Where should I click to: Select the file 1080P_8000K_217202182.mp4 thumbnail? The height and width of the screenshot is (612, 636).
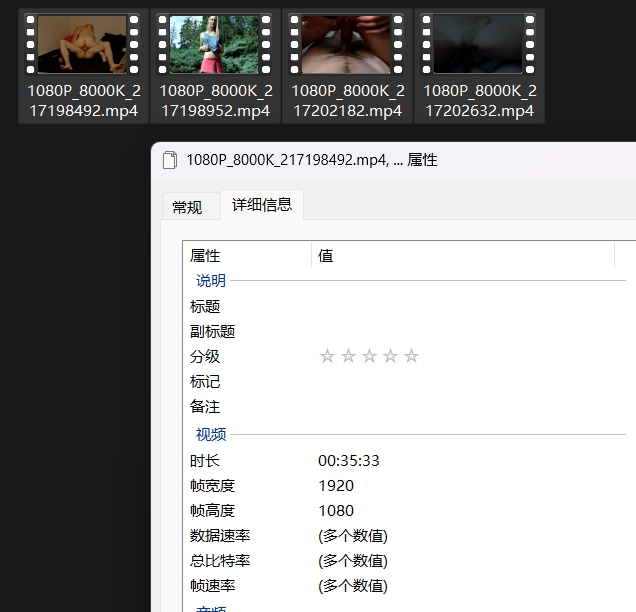pos(346,44)
